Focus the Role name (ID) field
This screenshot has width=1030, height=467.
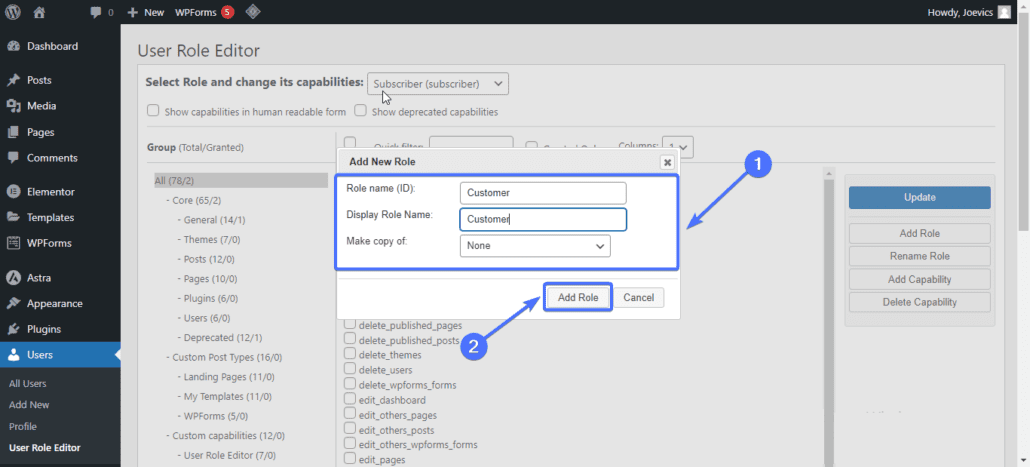tap(543, 193)
